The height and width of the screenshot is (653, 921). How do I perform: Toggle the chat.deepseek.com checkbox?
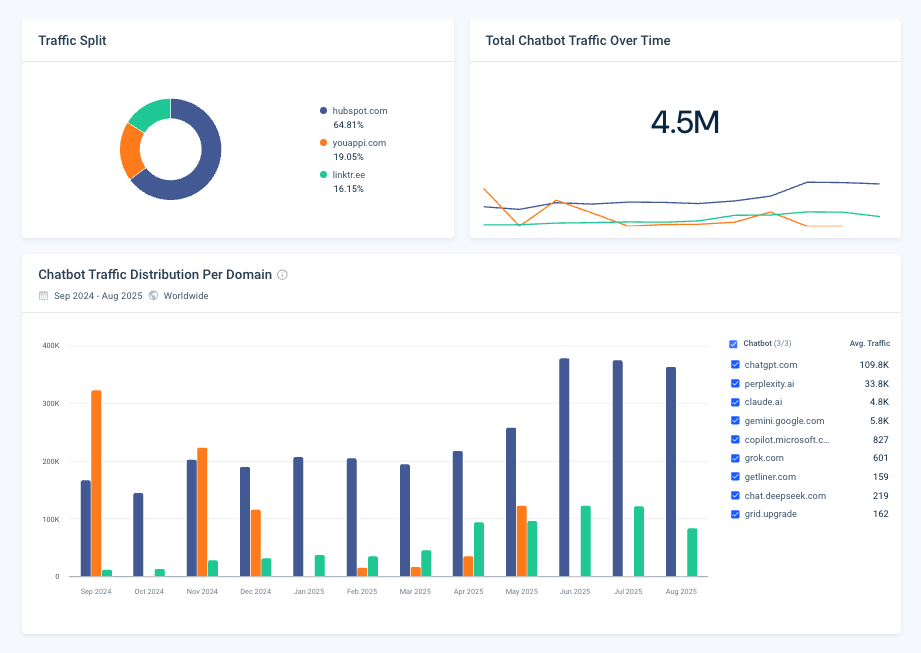click(x=735, y=496)
